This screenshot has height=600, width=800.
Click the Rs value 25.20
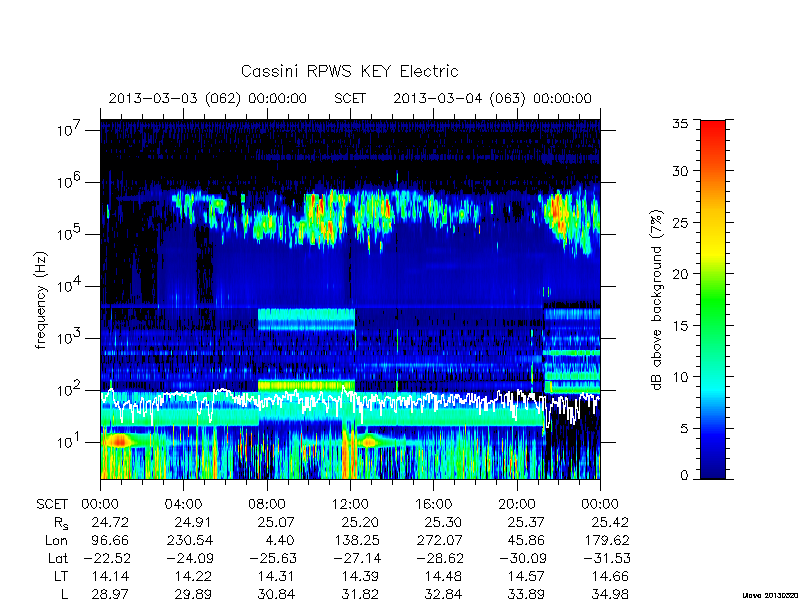pyautogui.click(x=360, y=522)
